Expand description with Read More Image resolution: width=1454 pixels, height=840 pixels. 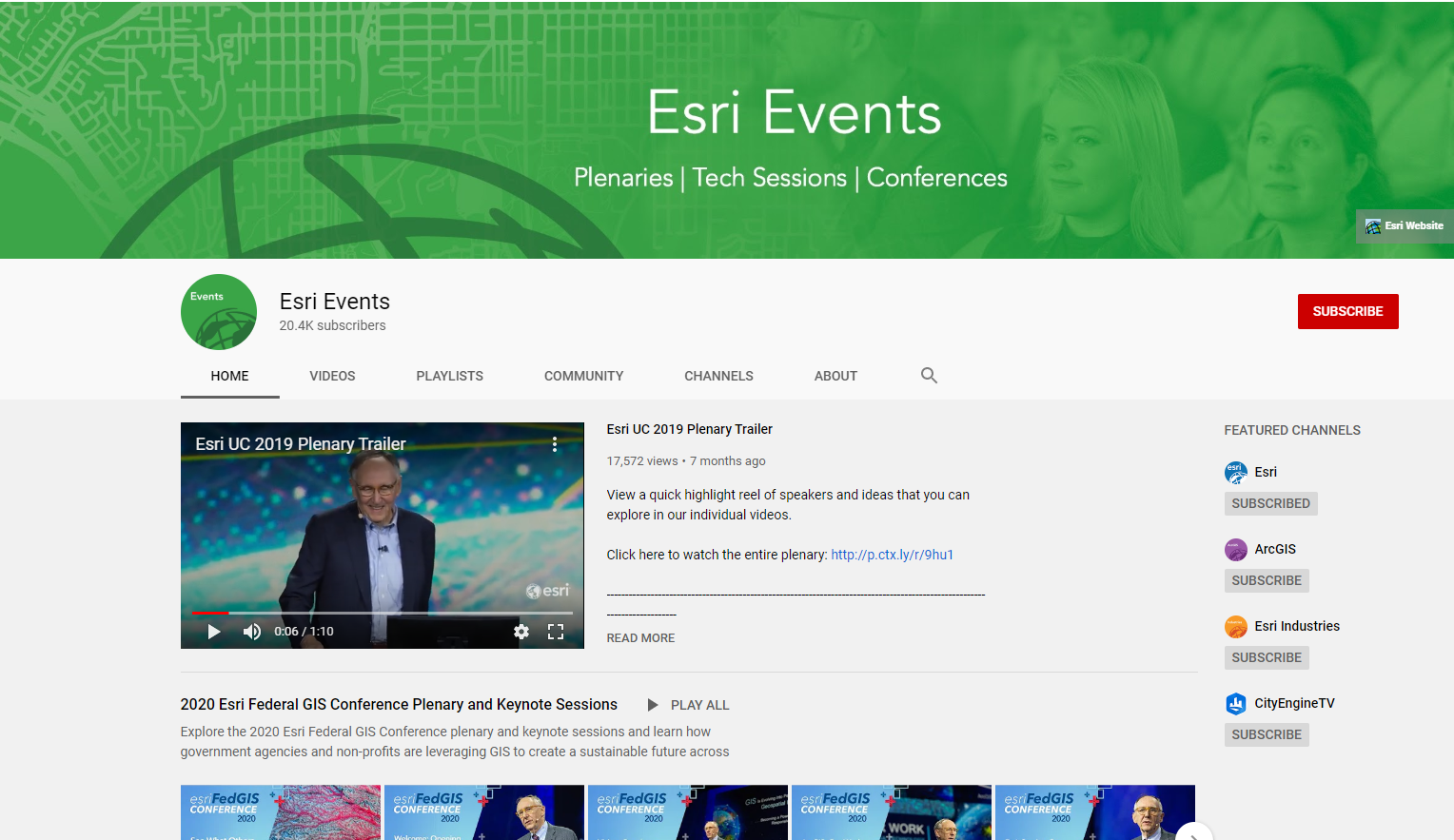640,638
